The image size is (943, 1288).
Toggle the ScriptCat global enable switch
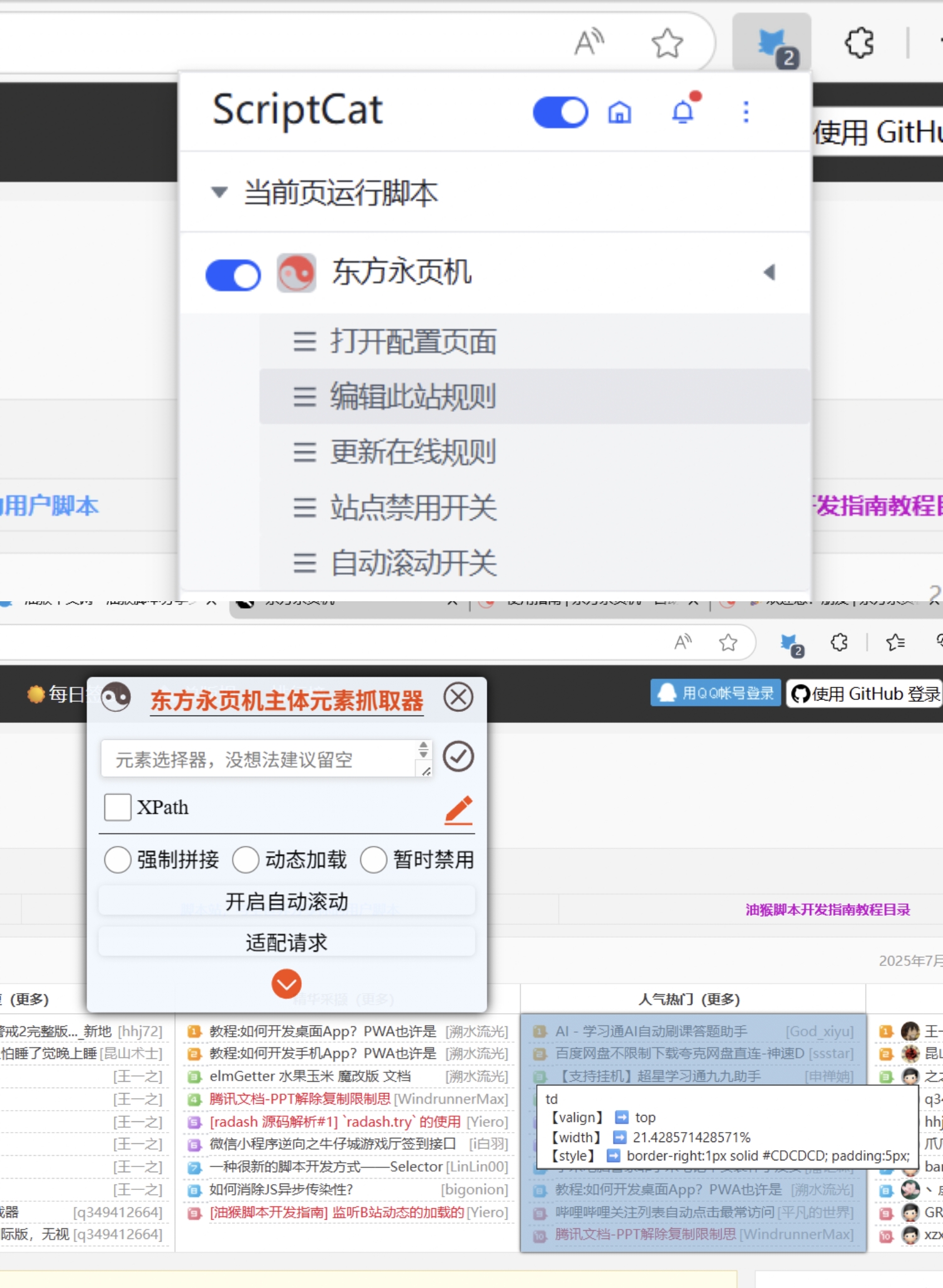pos(560,113)
